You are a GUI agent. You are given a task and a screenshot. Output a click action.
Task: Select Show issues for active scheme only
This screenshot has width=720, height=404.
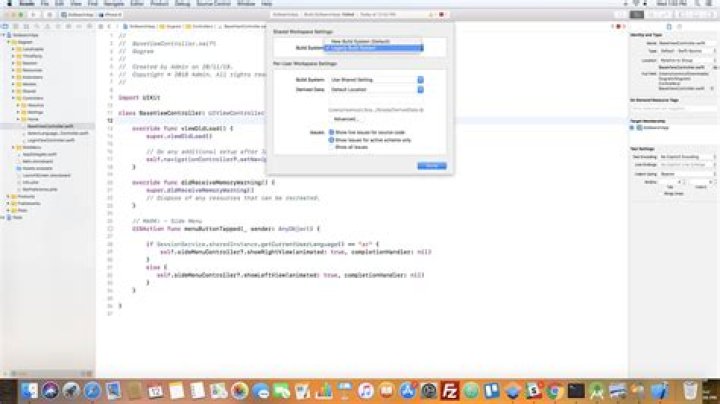point(331,140)
